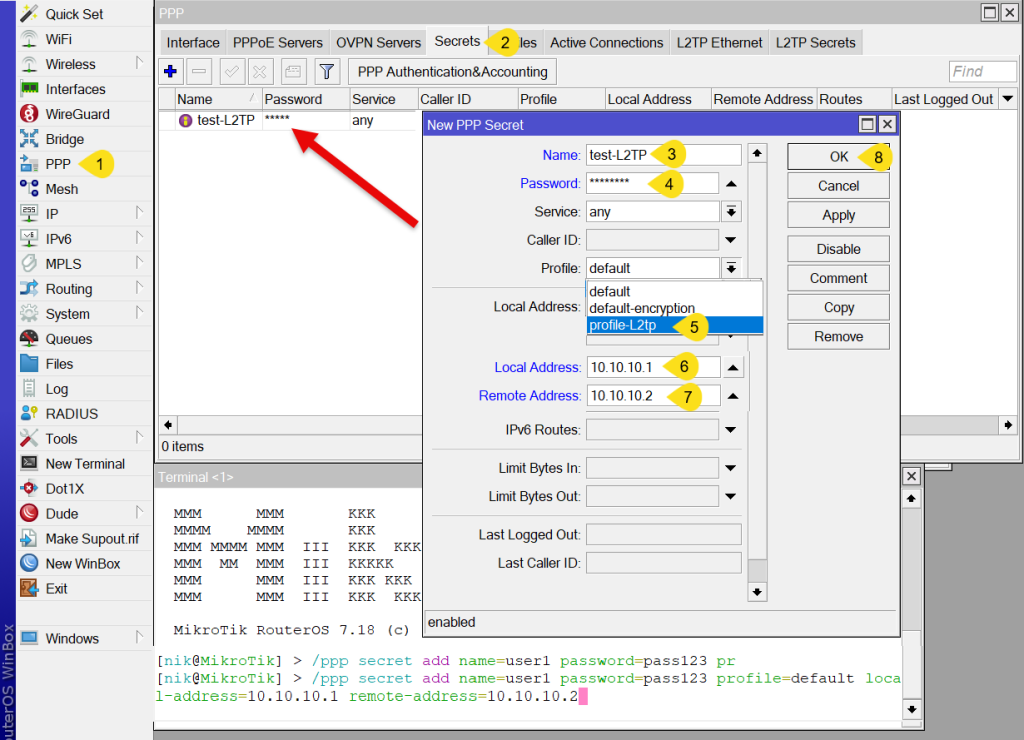Click Make Supout.rif icon
This screenshot has height=740, width=1024.
(29, 539)
